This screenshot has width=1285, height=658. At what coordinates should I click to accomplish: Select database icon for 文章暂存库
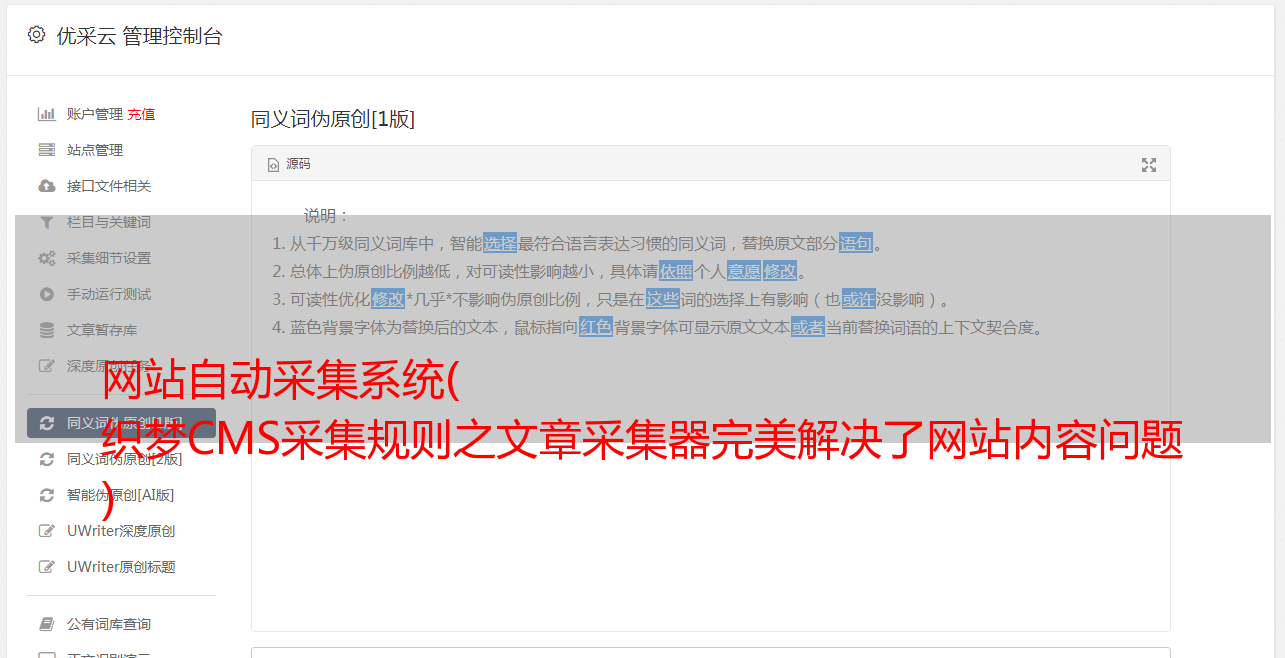tap(46, 330)
